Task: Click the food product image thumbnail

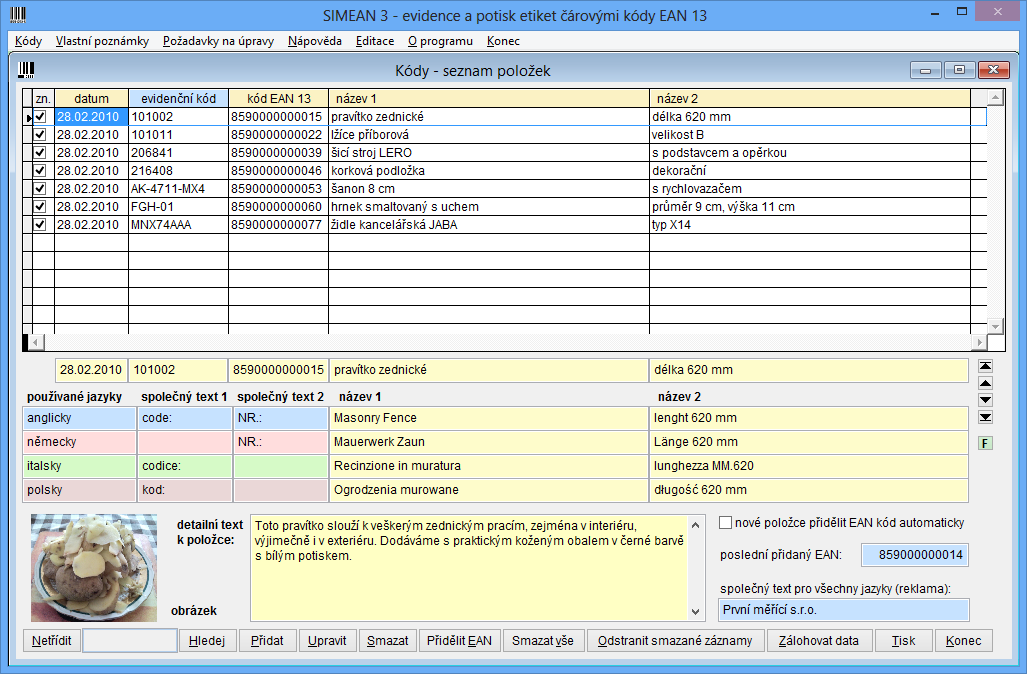Action: coord(94,567)
